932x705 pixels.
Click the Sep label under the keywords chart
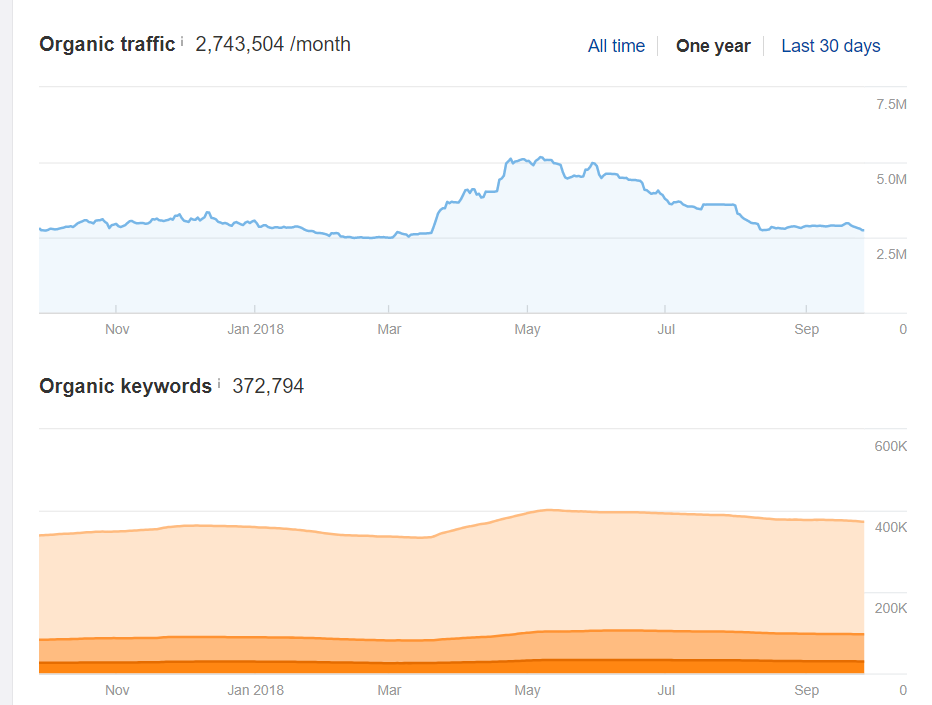[x=807, y=690]
